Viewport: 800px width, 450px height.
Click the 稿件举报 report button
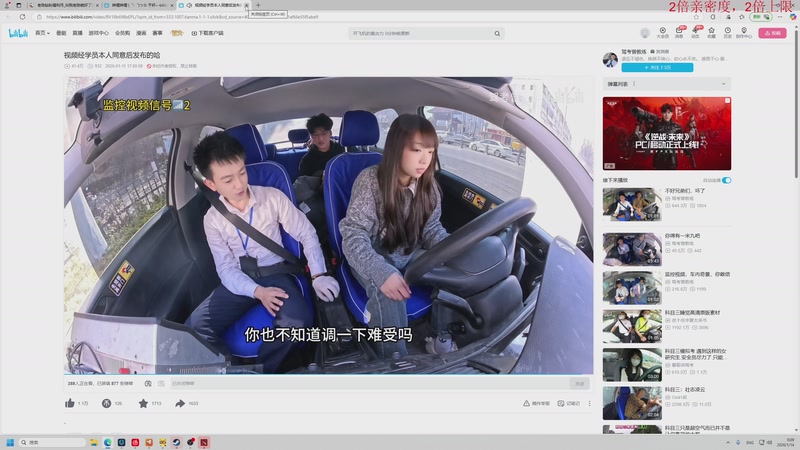tap(536, 403)
